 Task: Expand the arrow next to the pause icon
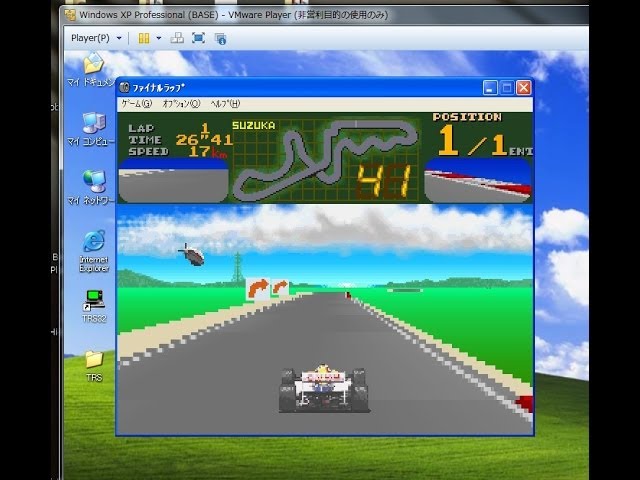click(159, 38)
